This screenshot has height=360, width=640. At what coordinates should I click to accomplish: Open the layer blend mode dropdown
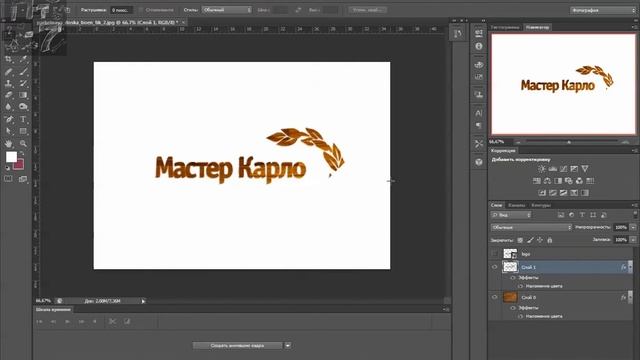coord(531,227)
